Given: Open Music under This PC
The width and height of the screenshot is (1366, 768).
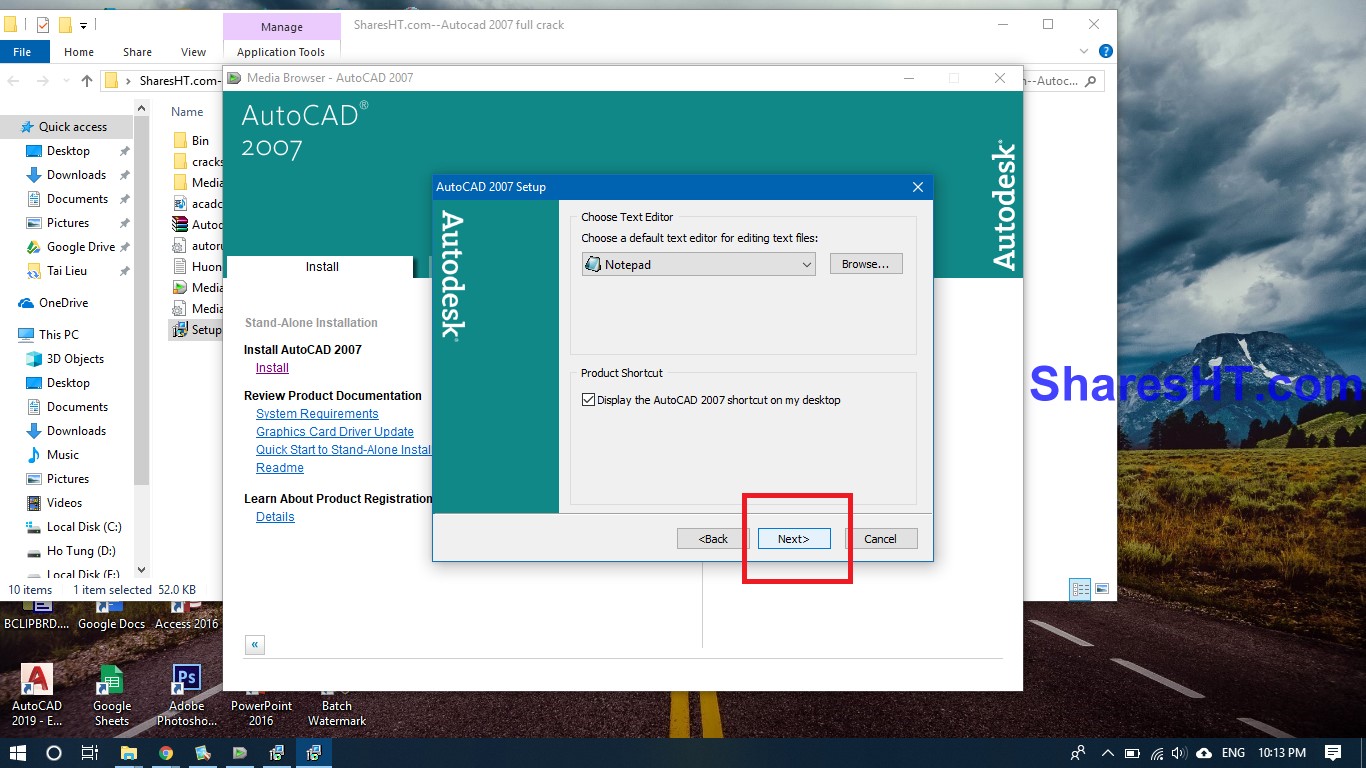Looking at the screenshot, I should pyautogui.click(x=63, y=455).
